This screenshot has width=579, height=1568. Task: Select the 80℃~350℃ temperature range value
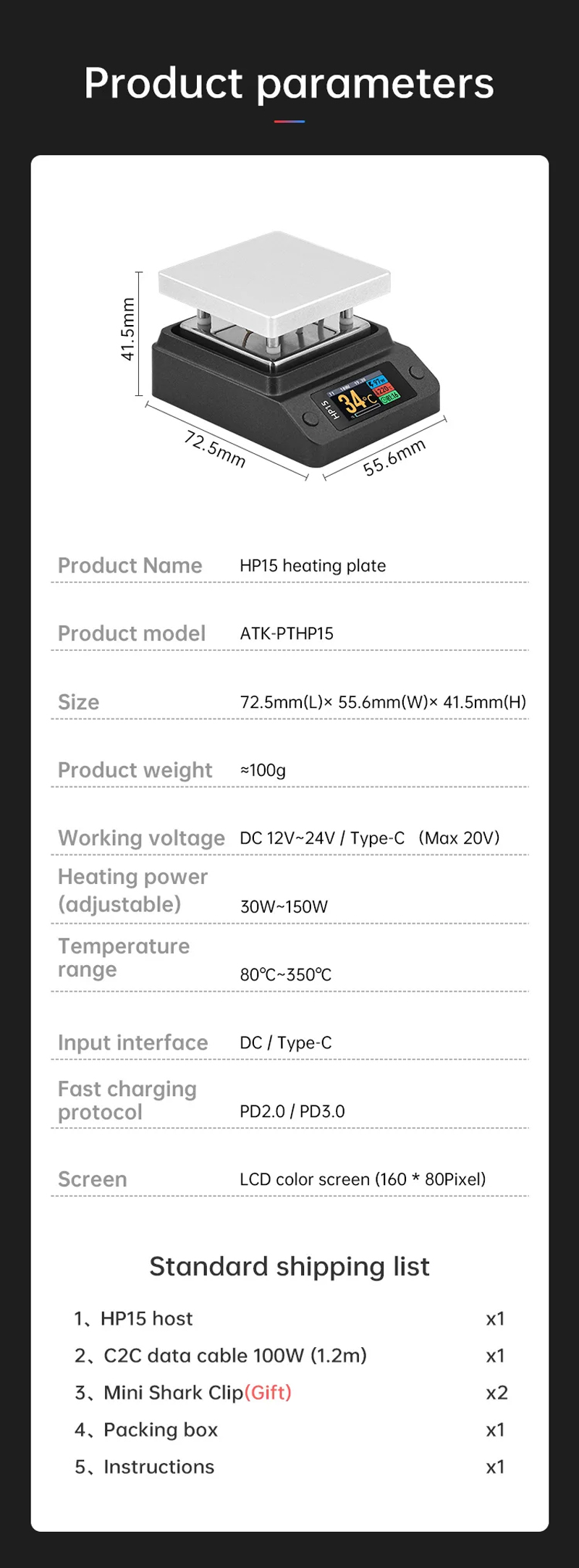(285, 974)
